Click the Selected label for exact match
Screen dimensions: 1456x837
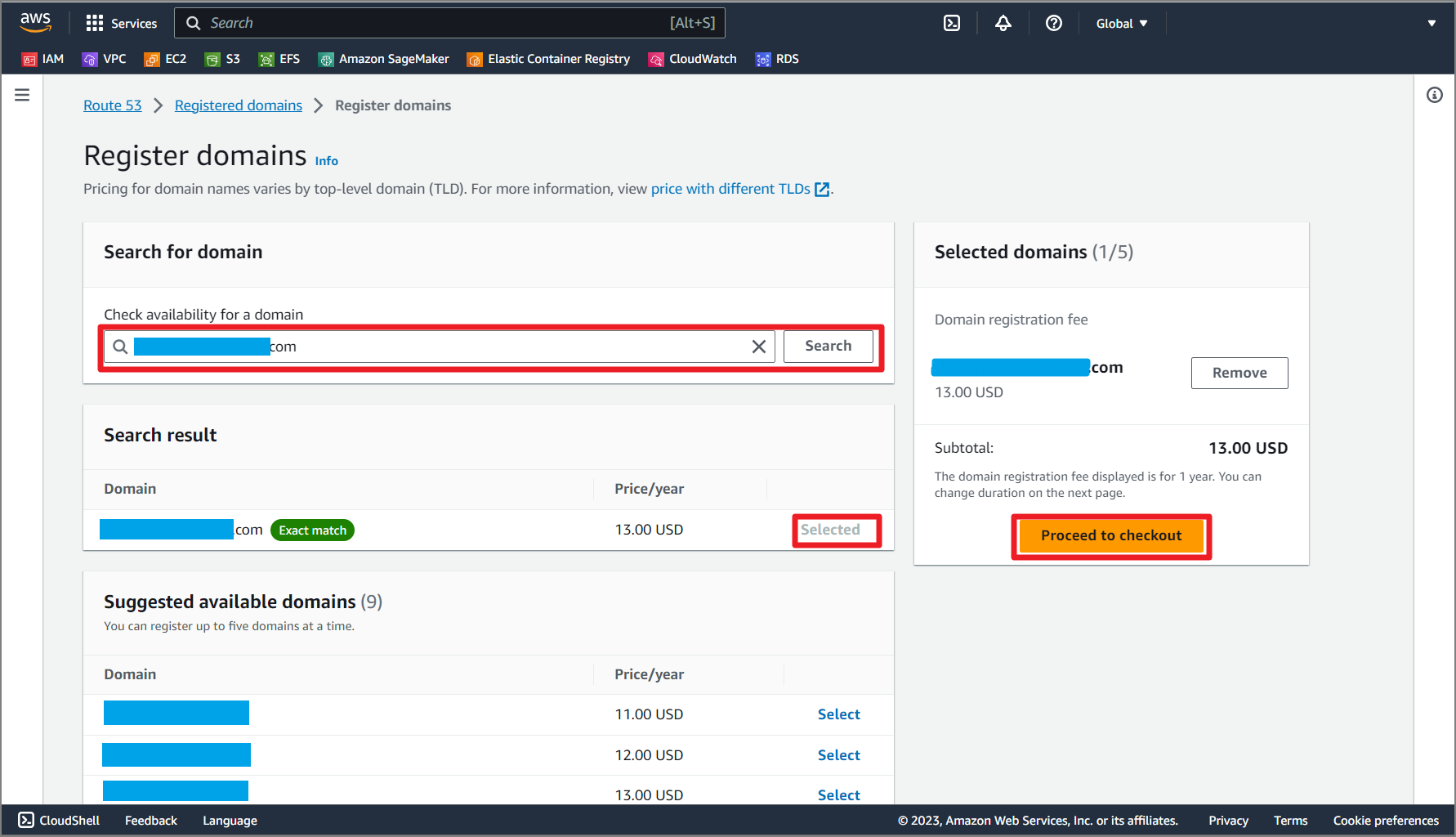pyautogui.click(x=830, y=530)
